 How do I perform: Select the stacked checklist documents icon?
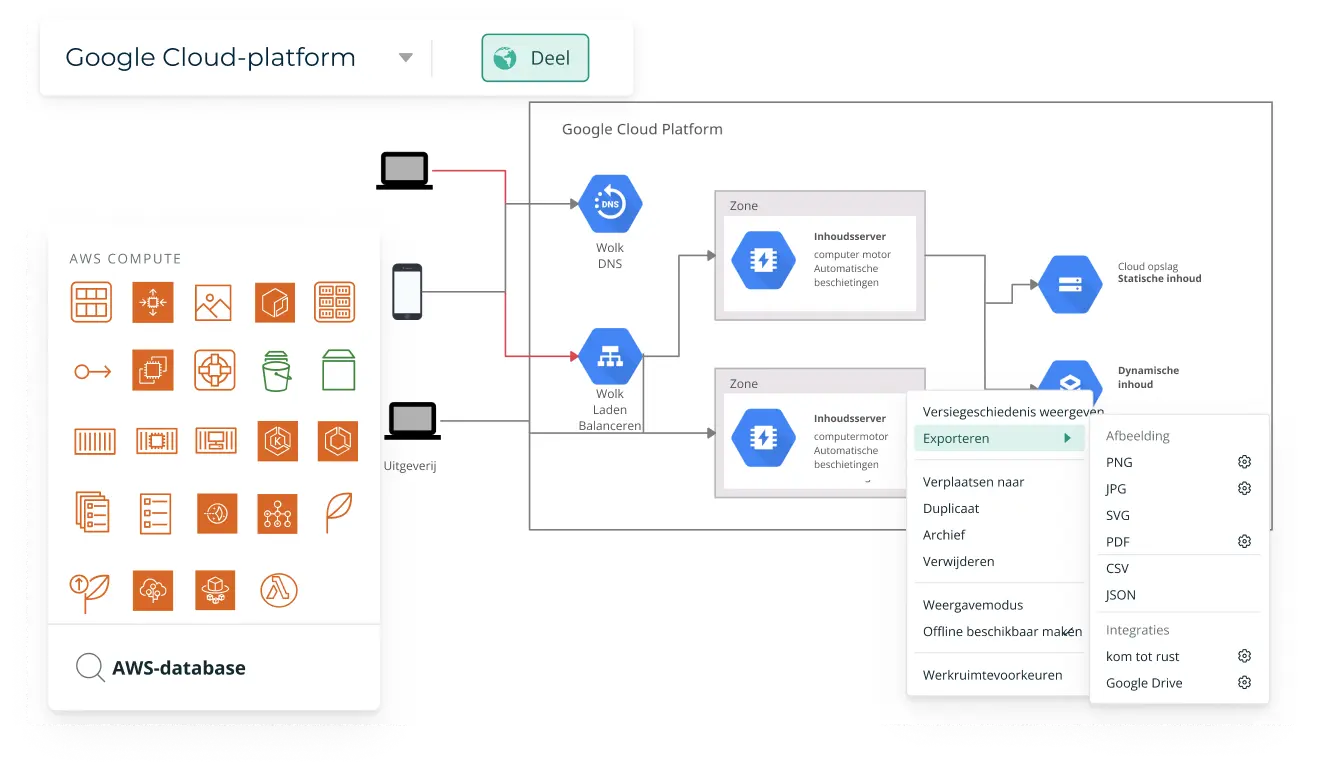92,511
